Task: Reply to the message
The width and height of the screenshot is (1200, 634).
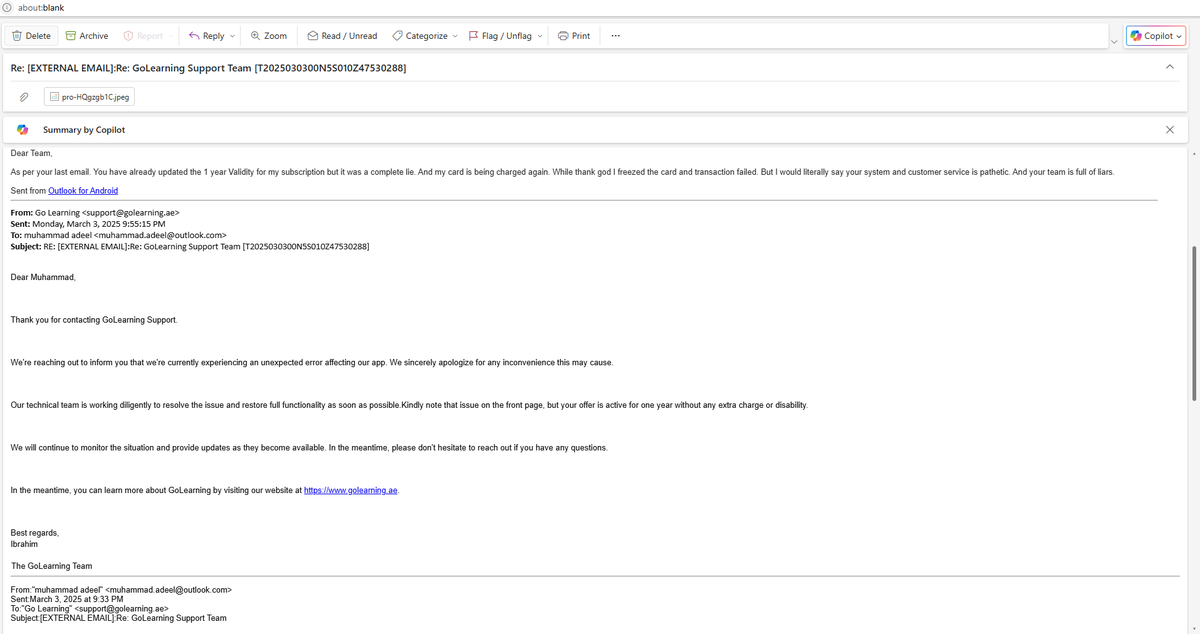Action: [207, 36]
